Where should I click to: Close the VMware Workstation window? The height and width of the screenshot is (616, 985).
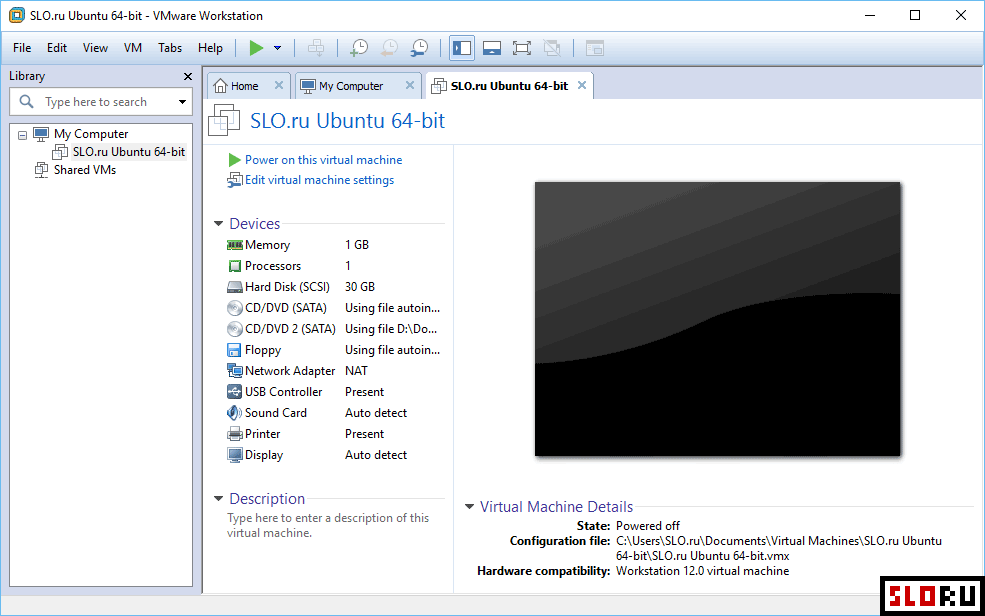pos(961,15)
